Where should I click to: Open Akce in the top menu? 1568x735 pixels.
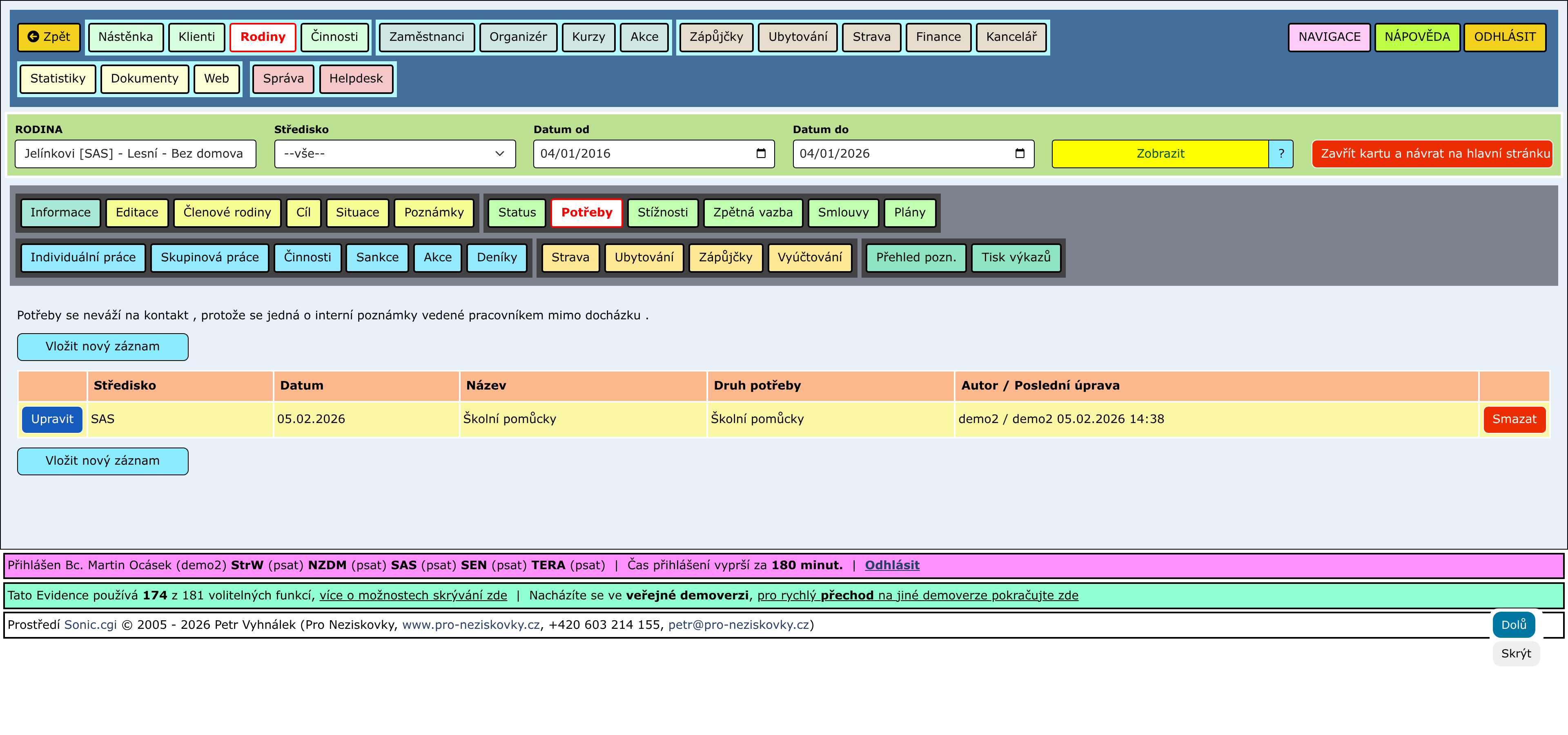644,37
